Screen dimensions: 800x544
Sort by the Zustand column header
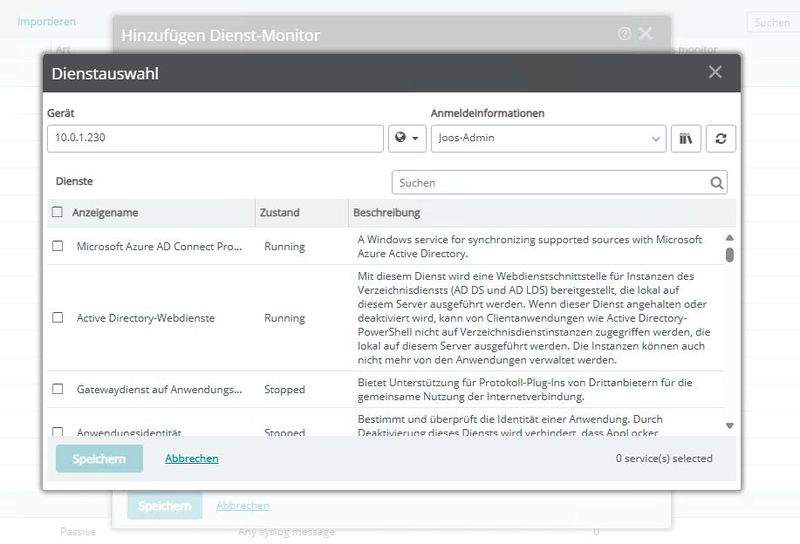coord(280,213)
